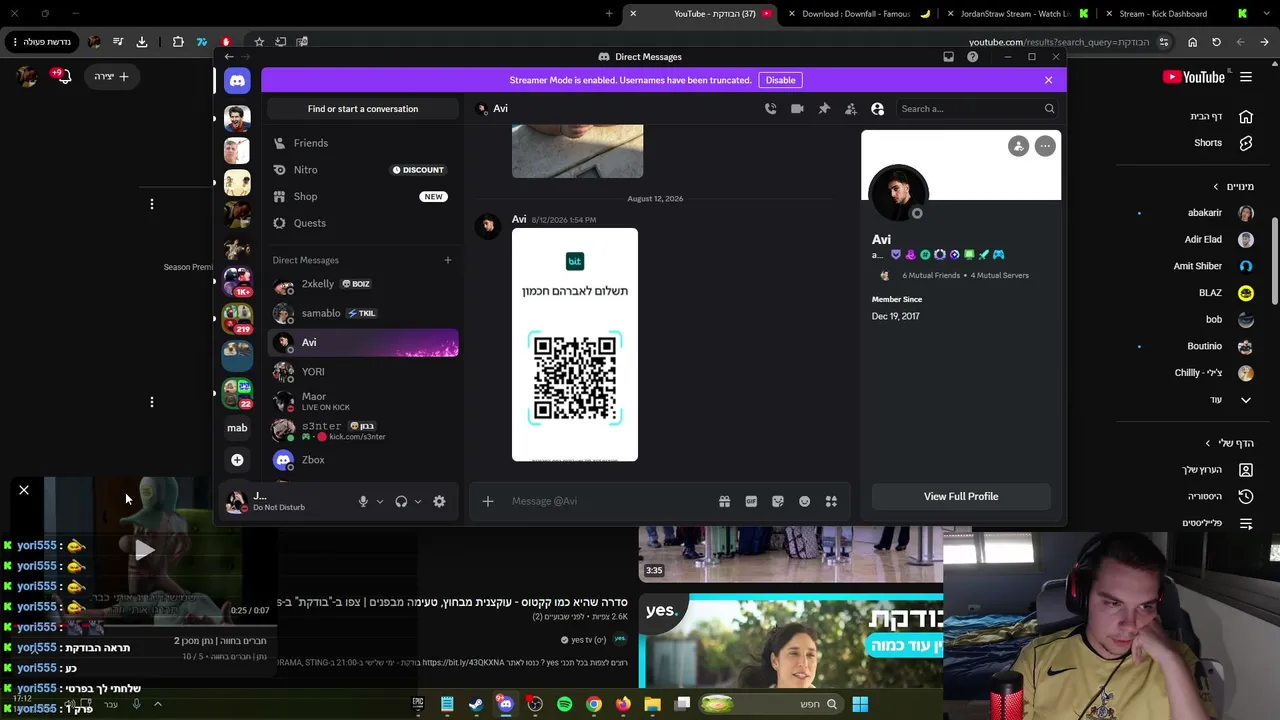The height and width of the screenshot is (720, 1280).
Task: Start a voice call with Avi
Action: (770, 109)
